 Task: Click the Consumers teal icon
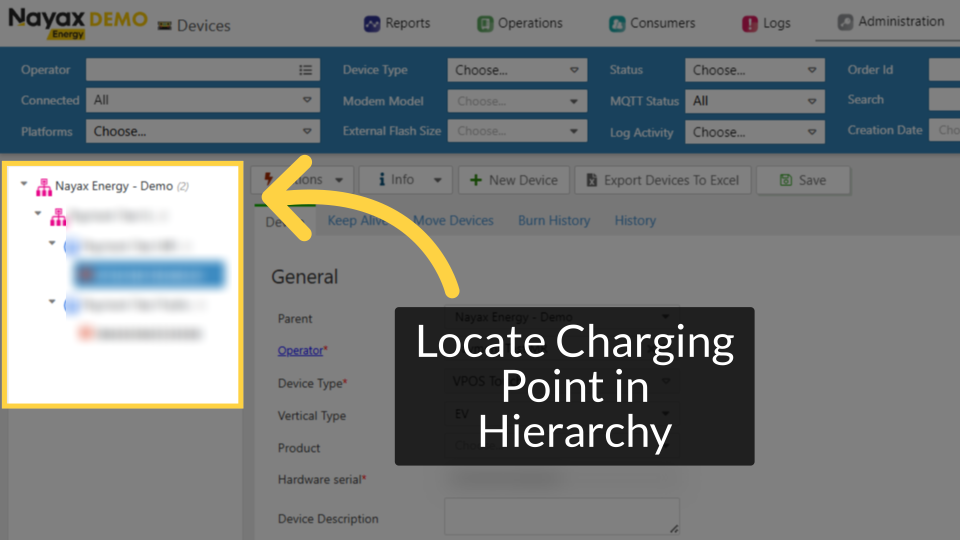[617, 23]
